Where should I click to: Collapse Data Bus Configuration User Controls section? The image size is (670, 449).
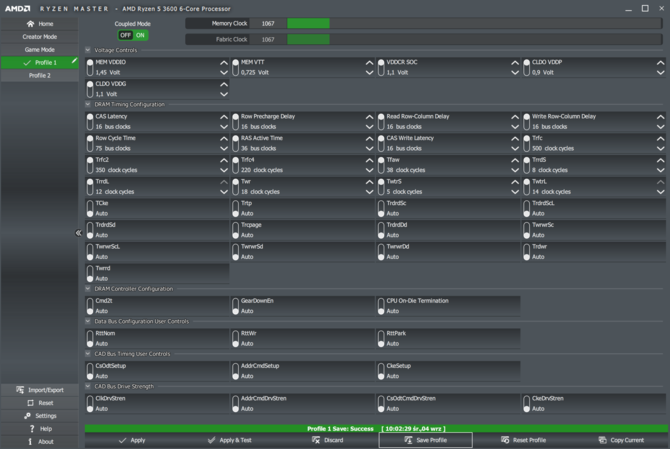click(88, 321)
